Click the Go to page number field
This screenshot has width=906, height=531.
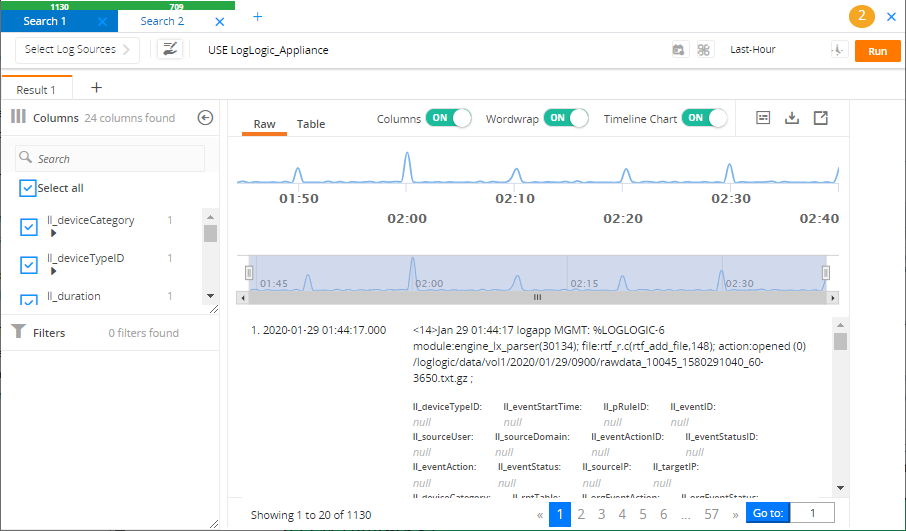pyautogui.click(x=812, y=514)
